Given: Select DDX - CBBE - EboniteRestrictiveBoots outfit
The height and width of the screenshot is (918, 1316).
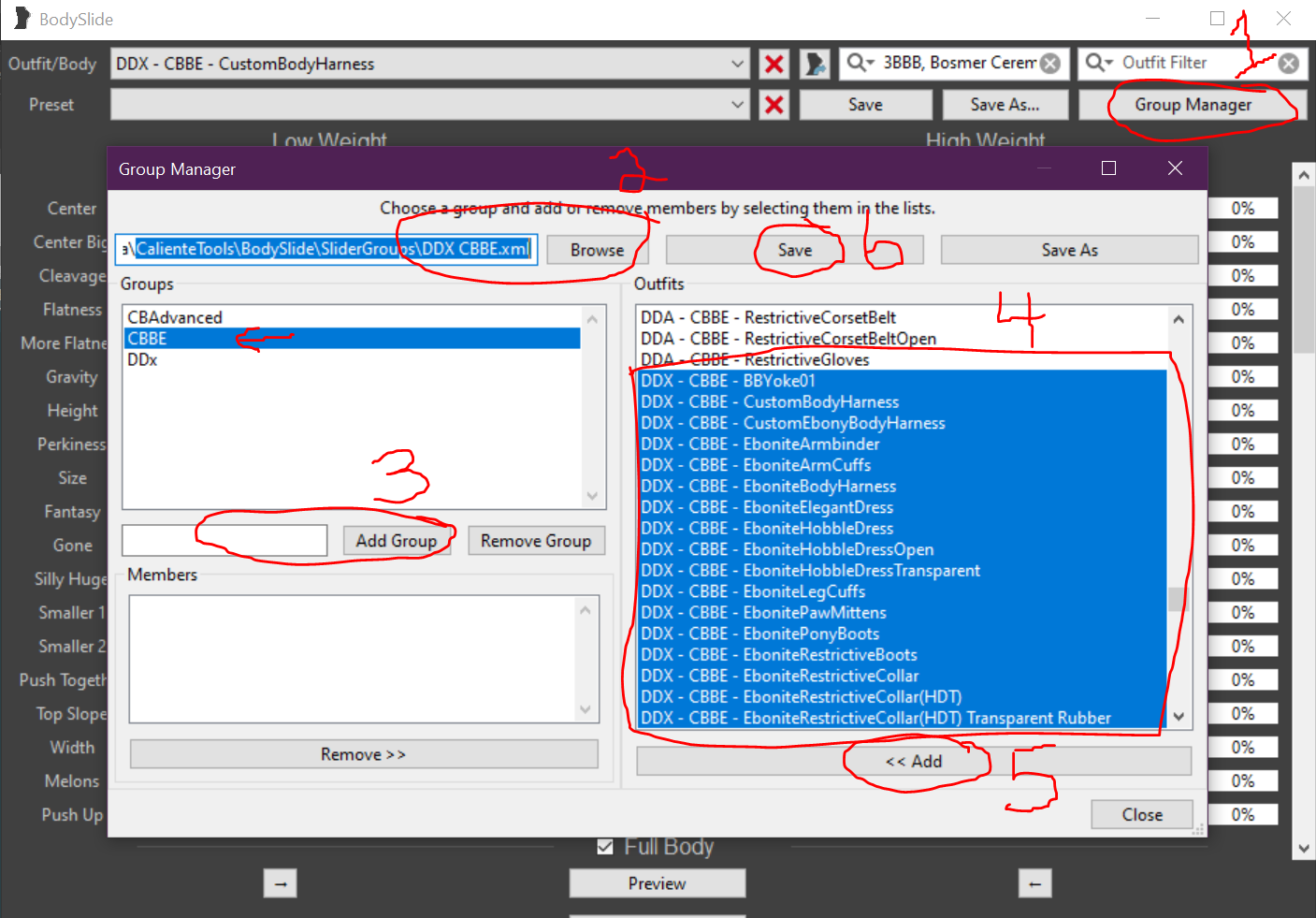Looking at the screenshot, I should [902, 654].
